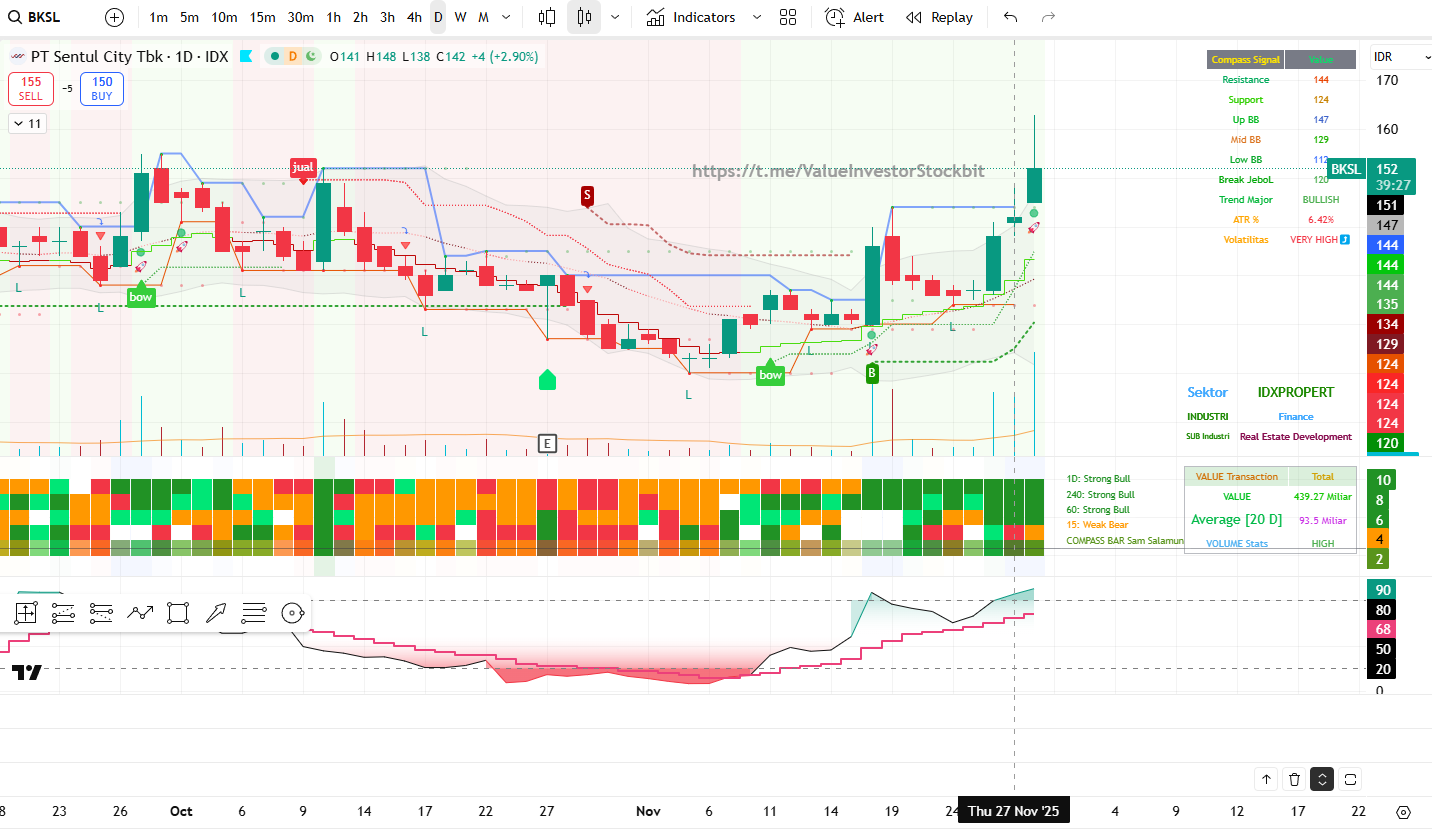
Task: Click the TradingView logo
Action: point(27,673)
